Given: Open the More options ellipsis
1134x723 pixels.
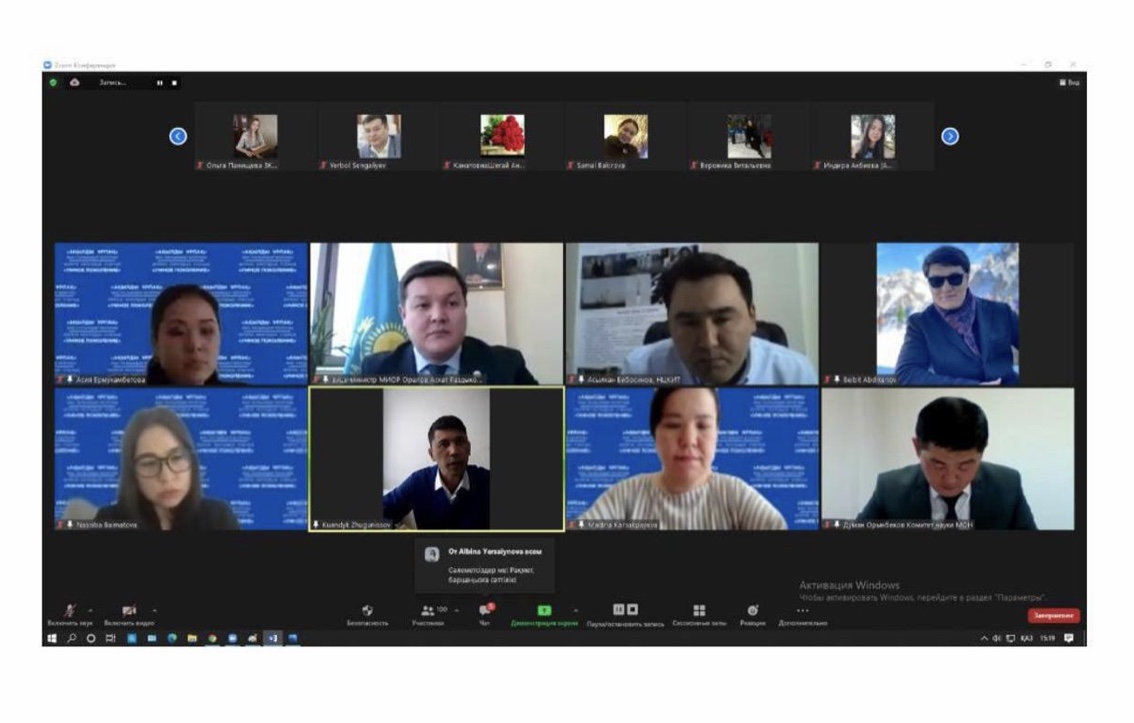Looking at the screenshot, I should pos(802,611).
